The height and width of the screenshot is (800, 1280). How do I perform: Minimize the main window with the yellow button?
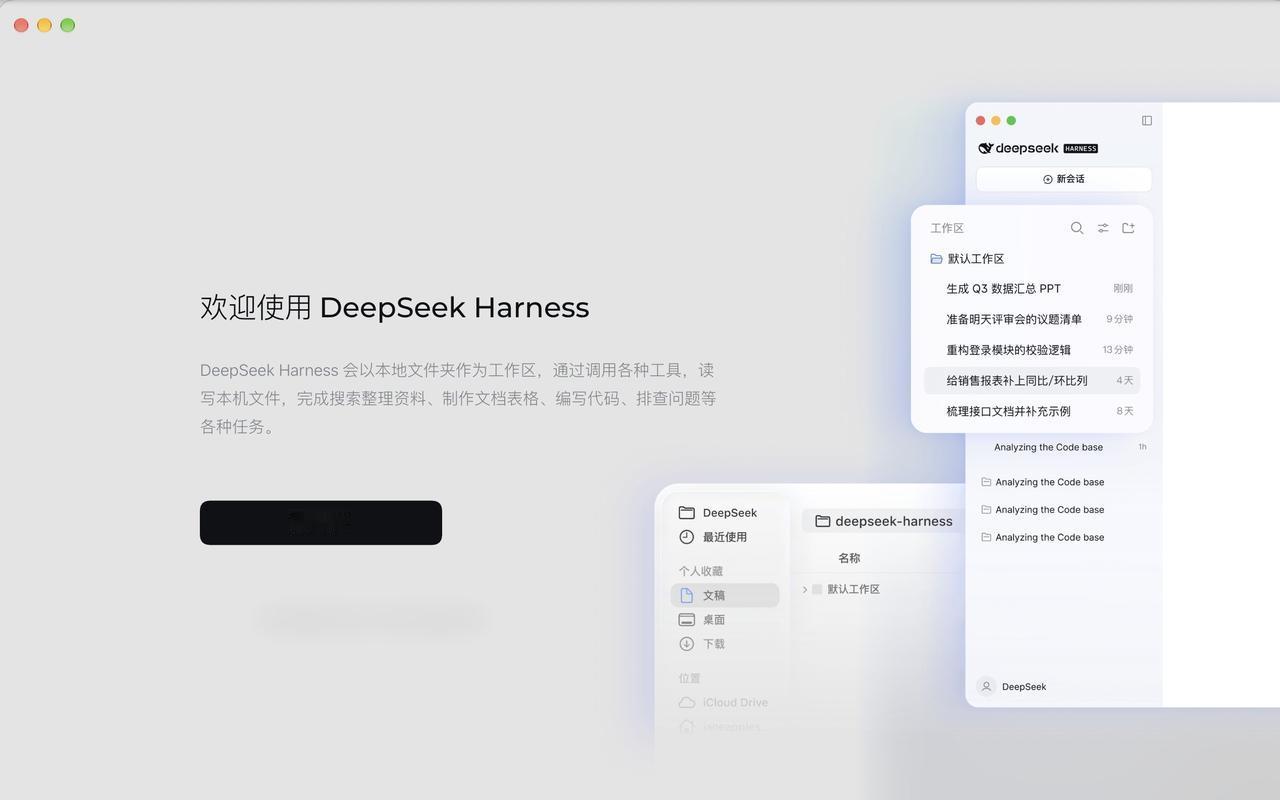(x=44, y=25)
